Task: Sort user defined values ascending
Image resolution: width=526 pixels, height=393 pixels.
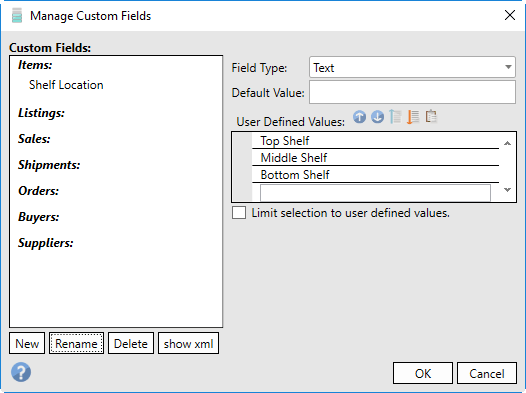Action: (395, 117)
